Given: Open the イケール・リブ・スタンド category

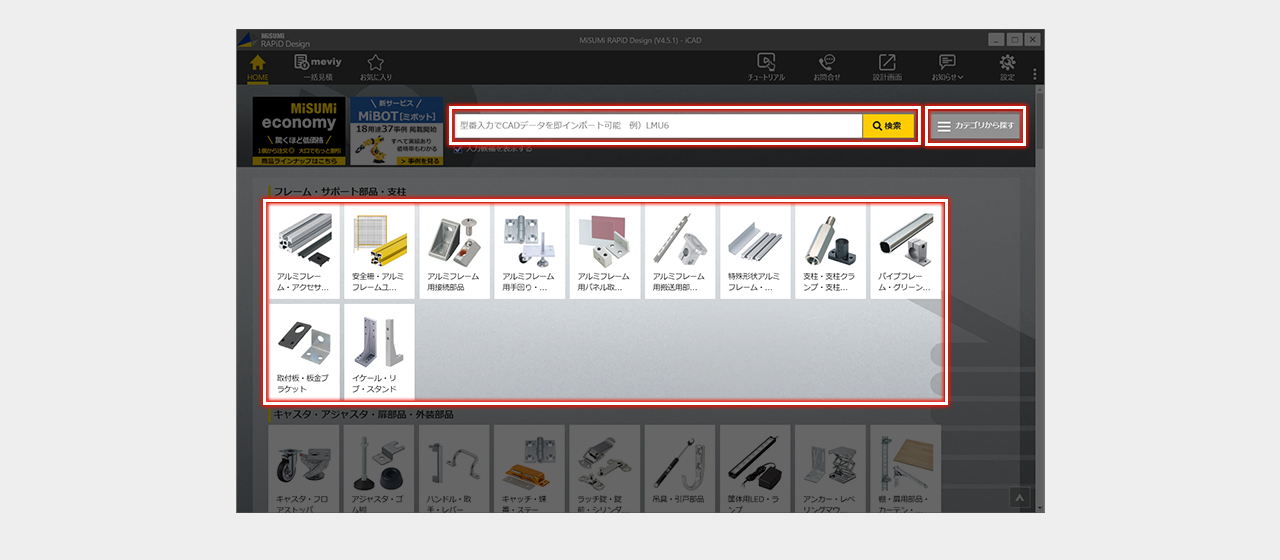Looking at the screenshot, I should [x=379, y=351].
